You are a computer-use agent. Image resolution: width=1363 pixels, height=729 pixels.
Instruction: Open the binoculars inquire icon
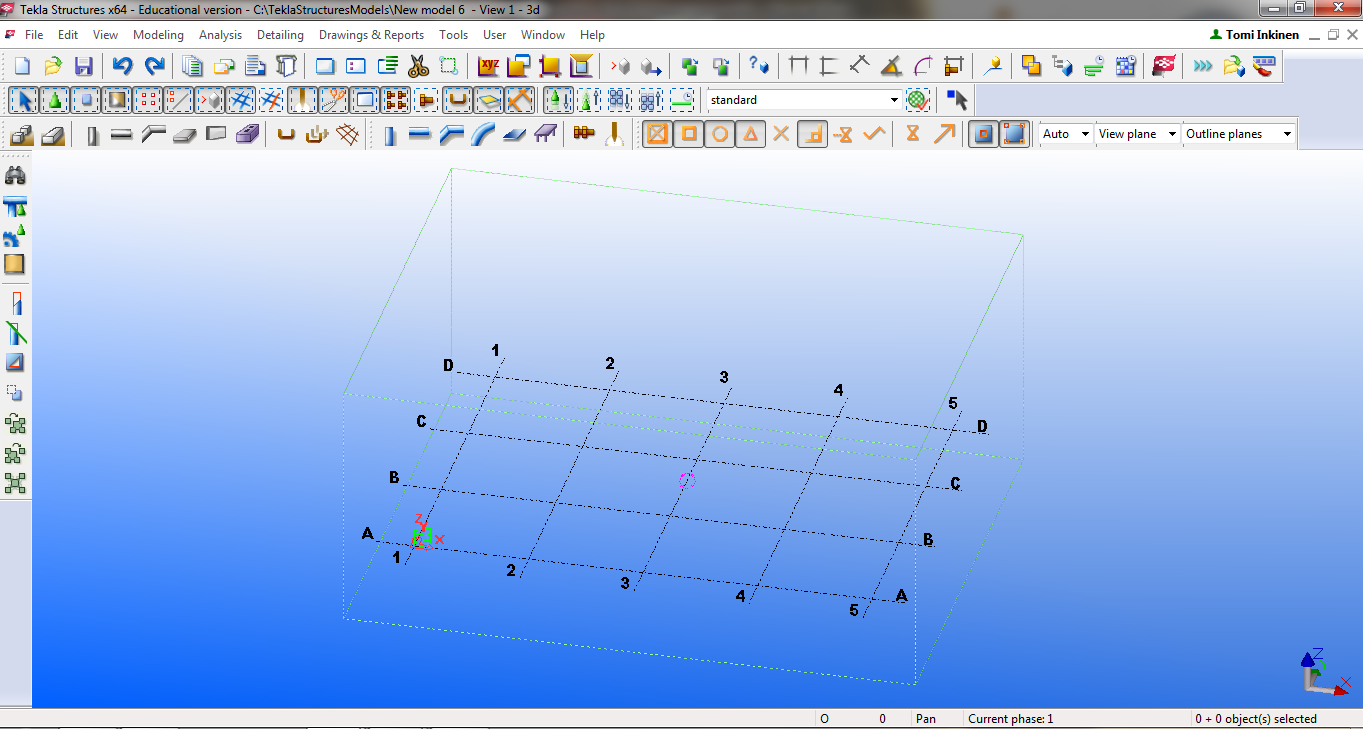click(15, 176)
